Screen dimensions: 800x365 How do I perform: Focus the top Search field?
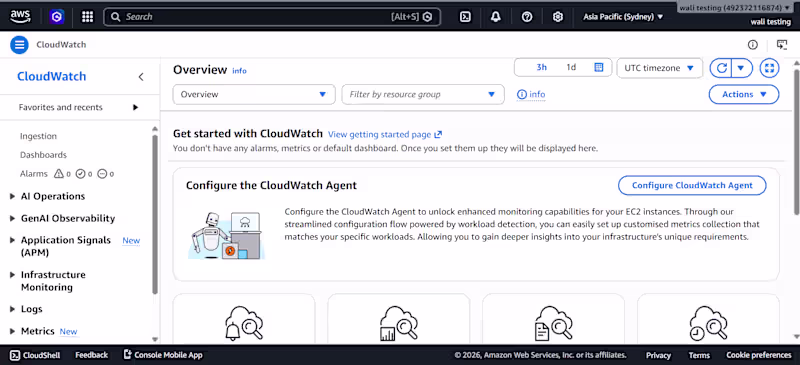[x=272, y=17]
